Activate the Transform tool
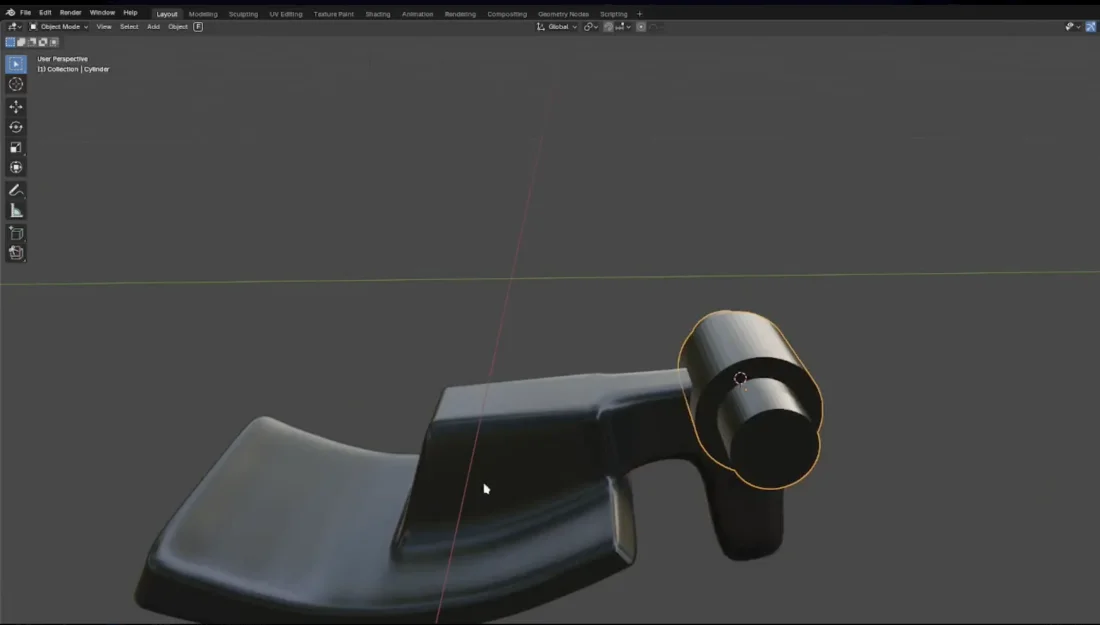Viewport: 1100px width, 625px height. [16, 168]
